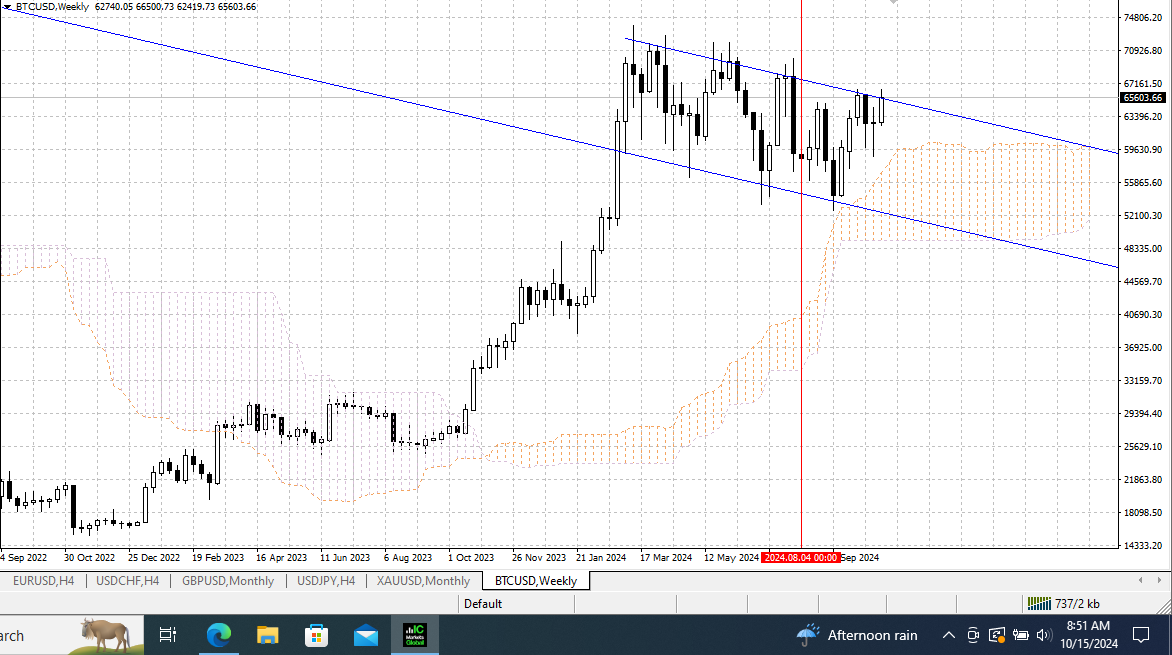Image resolution: width=1172 pixels, height=655 pixels.
Task: Switch to the EURUSD,H4 chart tab
Action: click(43, 581)
